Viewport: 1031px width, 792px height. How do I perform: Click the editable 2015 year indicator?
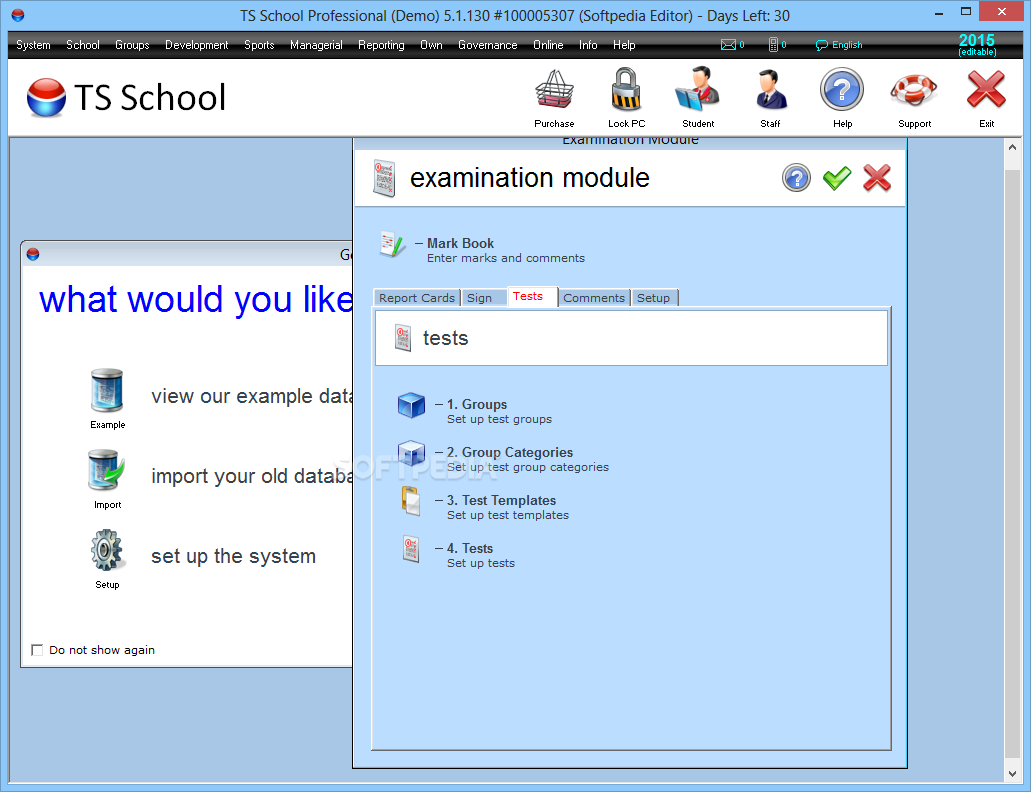point(976,45)
